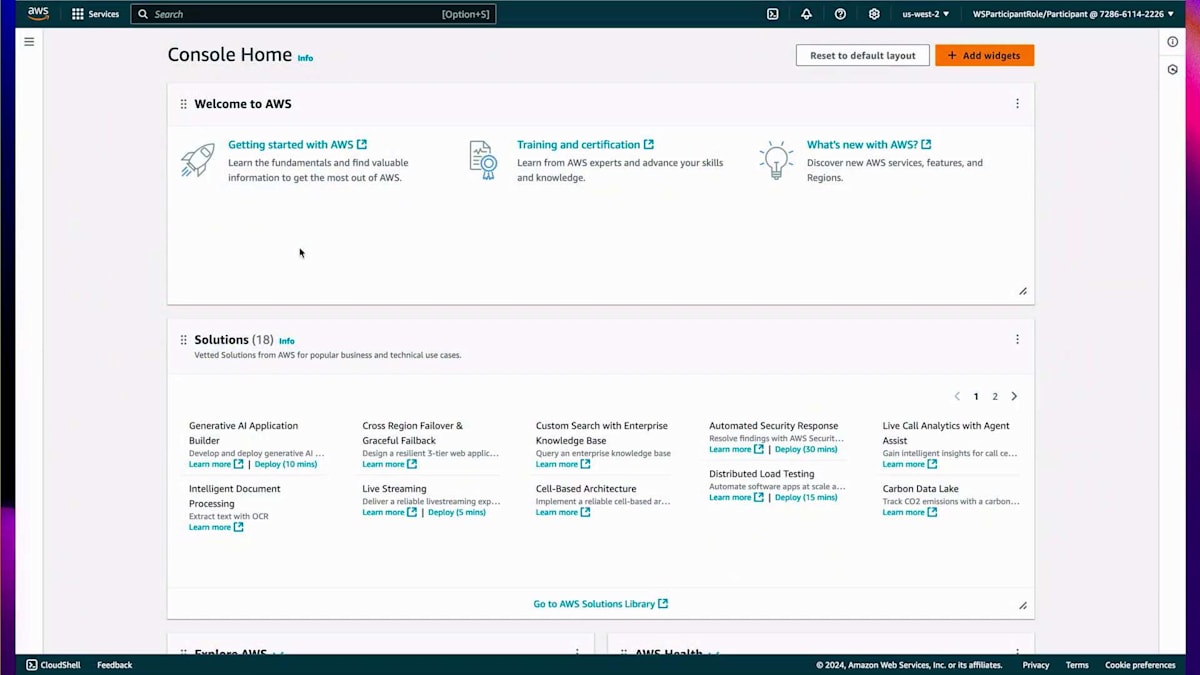1200x675 pixels.
Task: Click the Carbon Data Lake title
Action: (x=920, y=489)
